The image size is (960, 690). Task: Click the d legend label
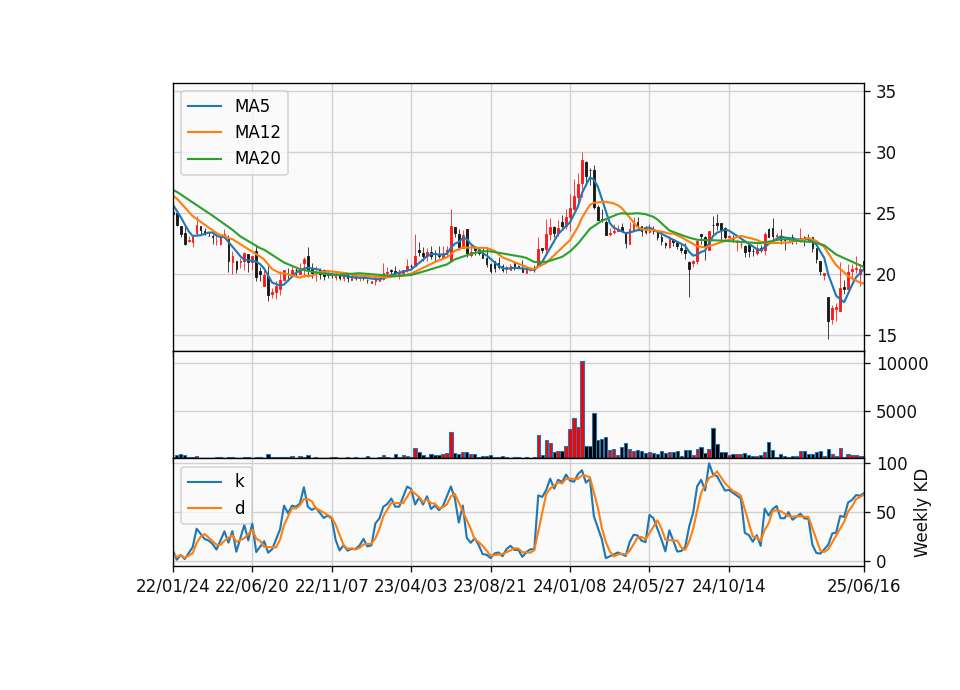pos(239,508)
